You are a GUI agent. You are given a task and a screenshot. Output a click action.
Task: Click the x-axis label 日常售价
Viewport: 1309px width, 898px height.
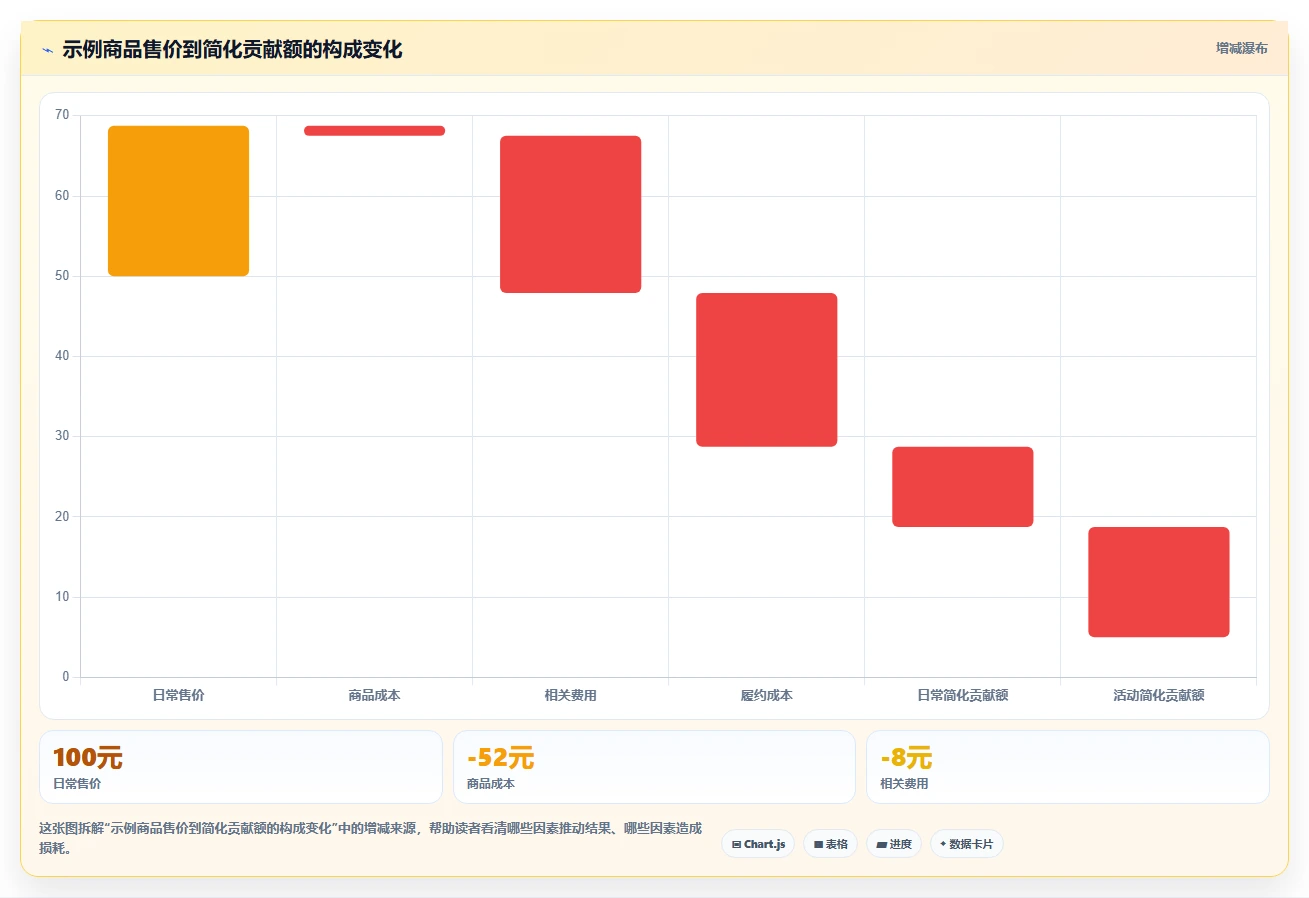click(178, 695)
